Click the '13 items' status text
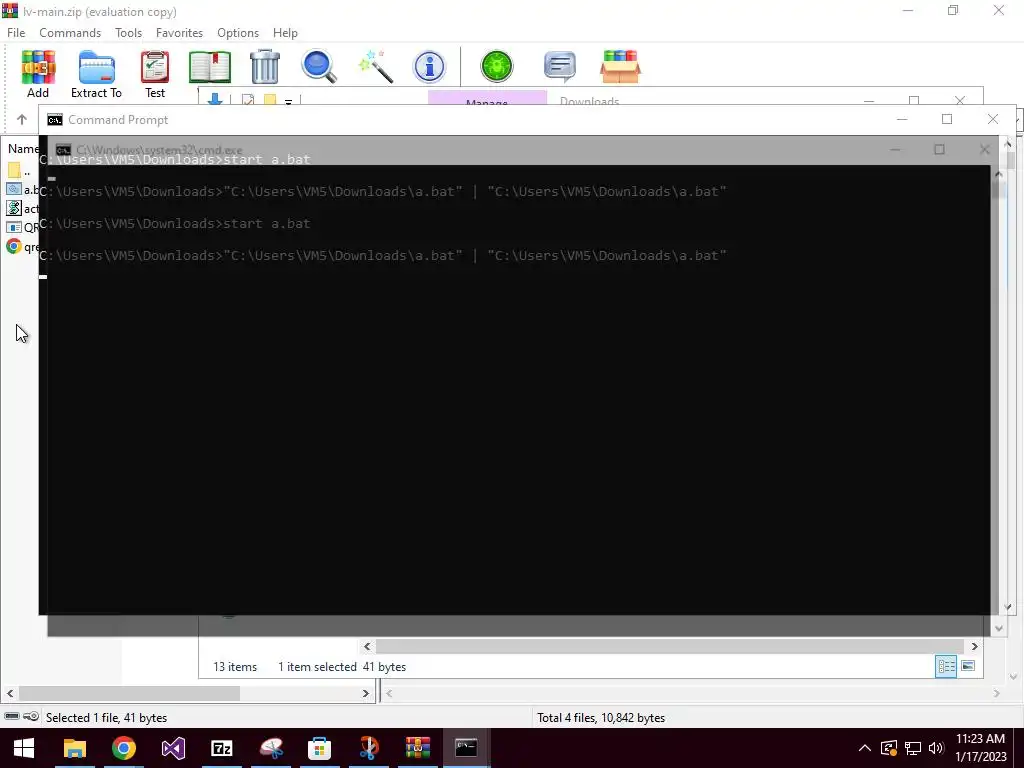Screen dimensions: 1024x768 235,667
